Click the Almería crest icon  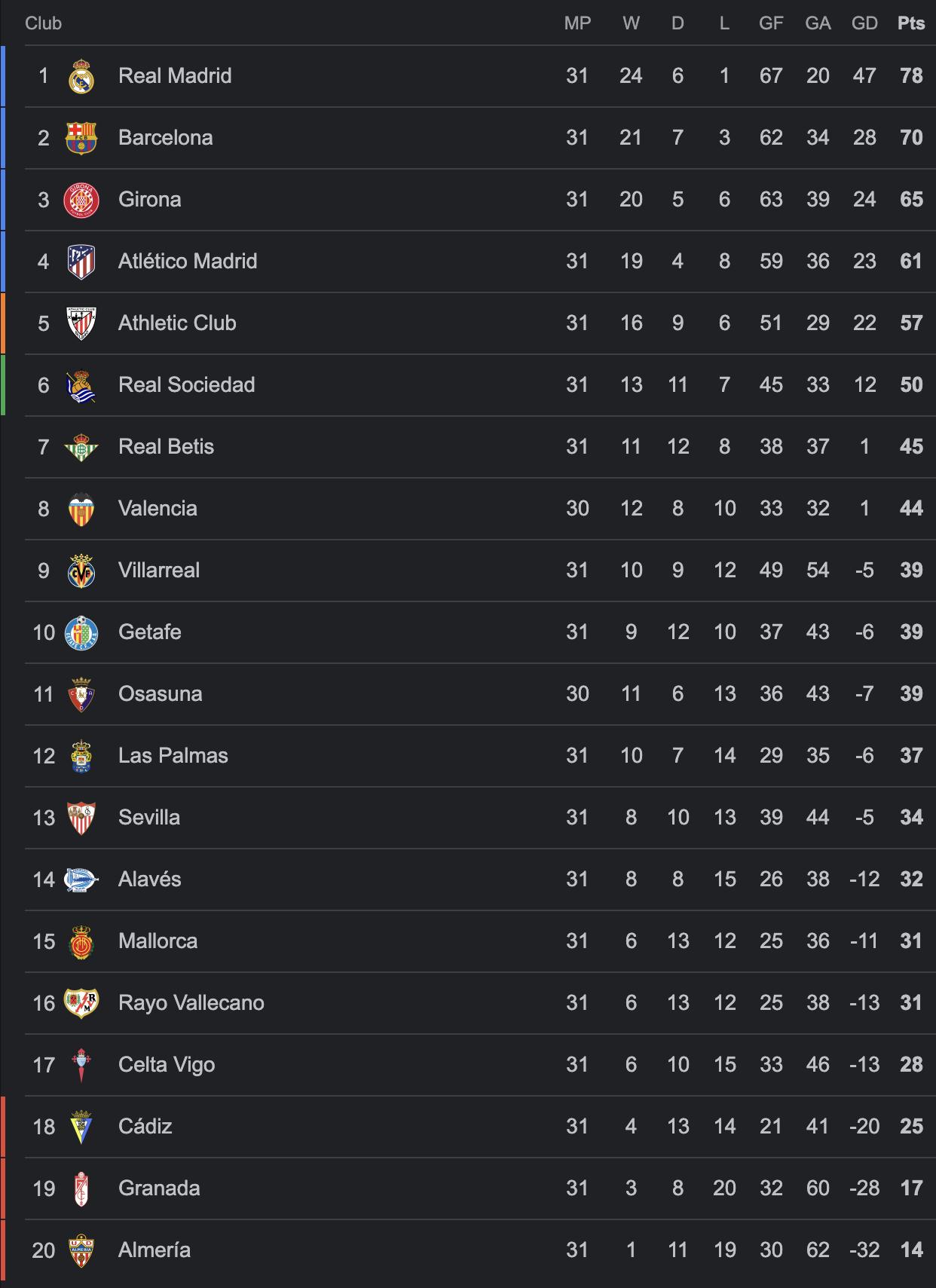pos(81,1250)
